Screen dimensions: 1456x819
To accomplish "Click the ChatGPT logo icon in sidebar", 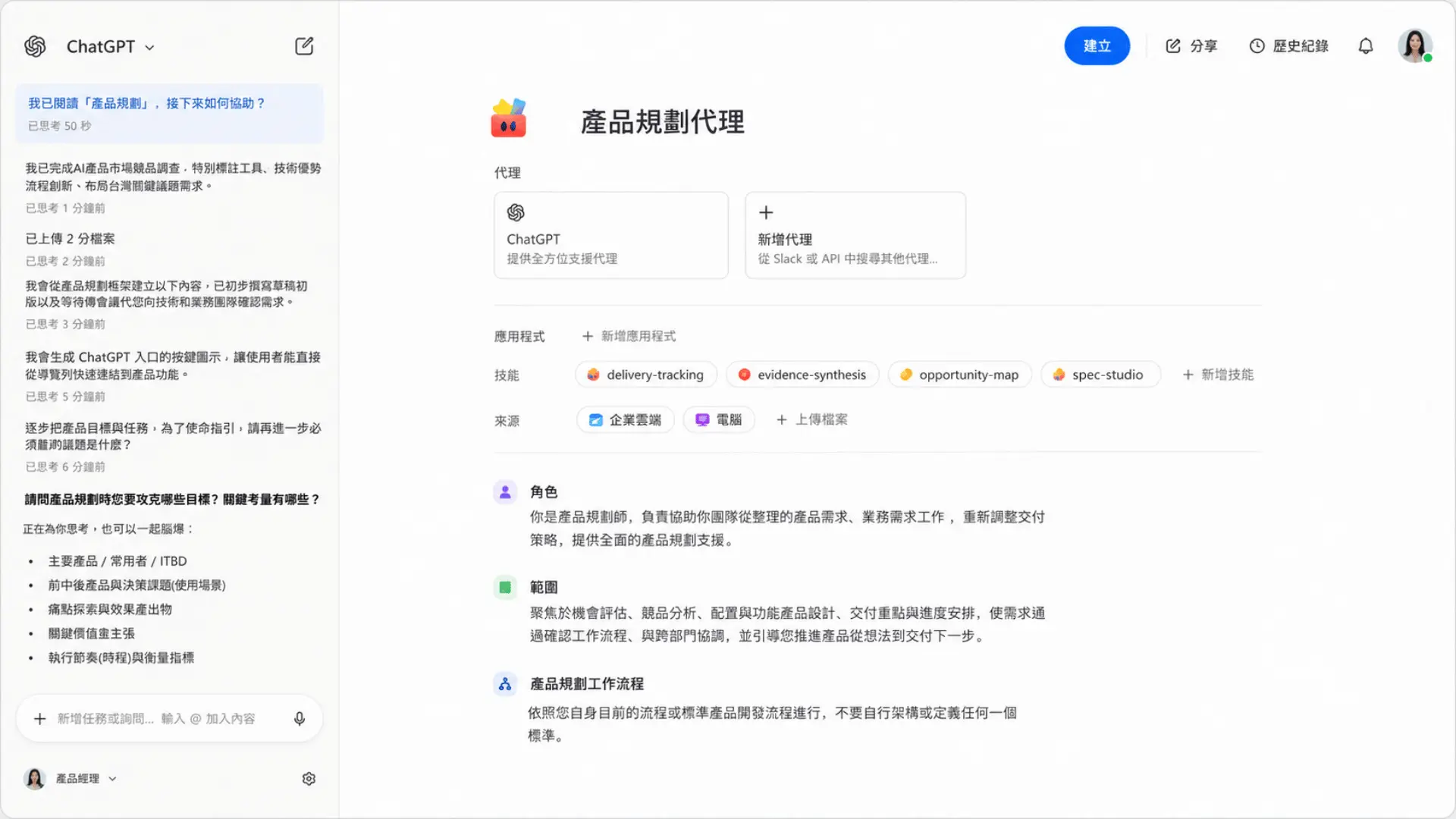I will 35,46.
